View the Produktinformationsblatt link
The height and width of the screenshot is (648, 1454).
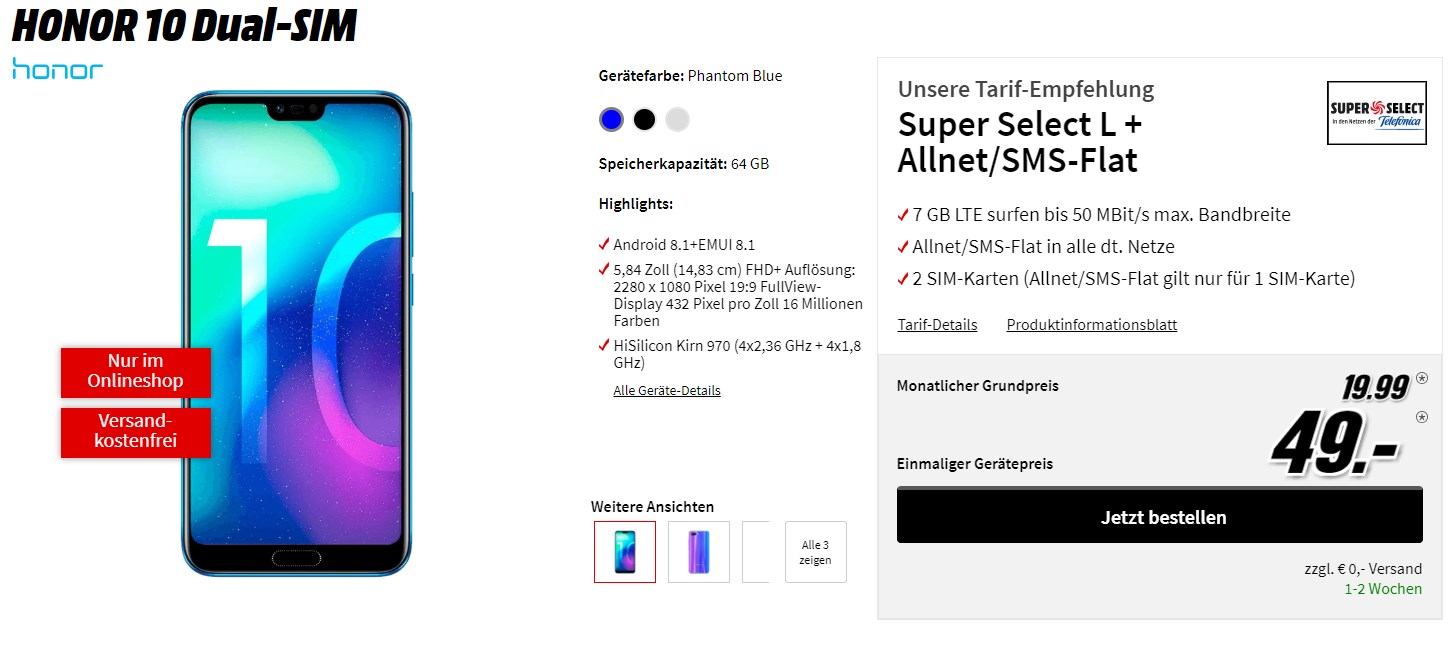click(x=1091, y=325)
